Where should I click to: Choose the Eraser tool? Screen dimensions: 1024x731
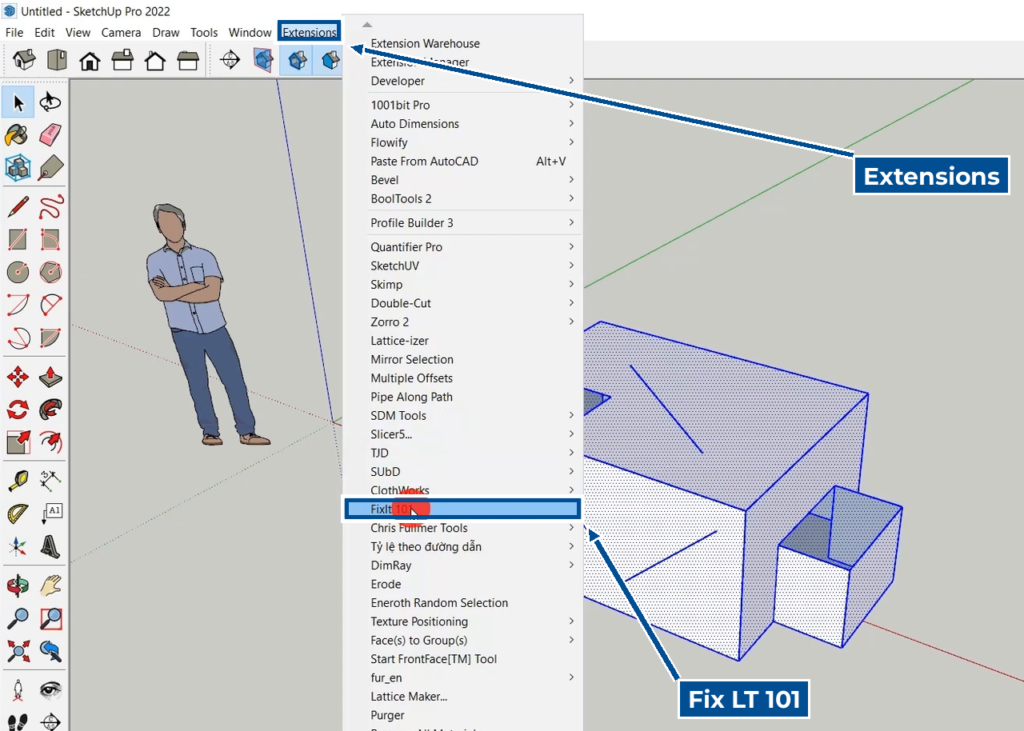coord(50,135)
